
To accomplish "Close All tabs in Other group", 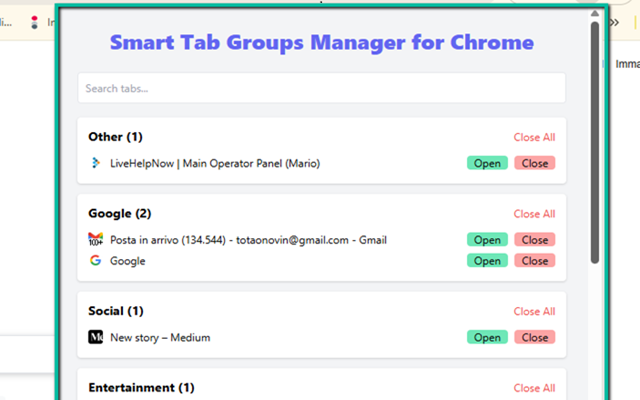I will 534,137.
